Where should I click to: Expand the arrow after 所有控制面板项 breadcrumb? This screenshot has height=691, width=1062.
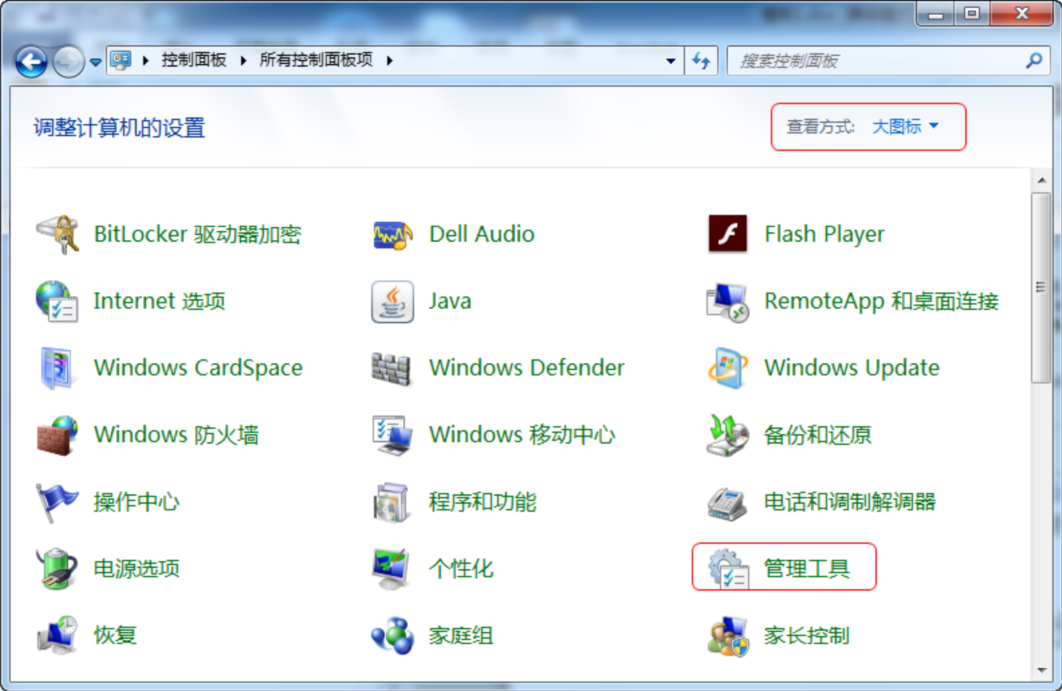(389, 60)
